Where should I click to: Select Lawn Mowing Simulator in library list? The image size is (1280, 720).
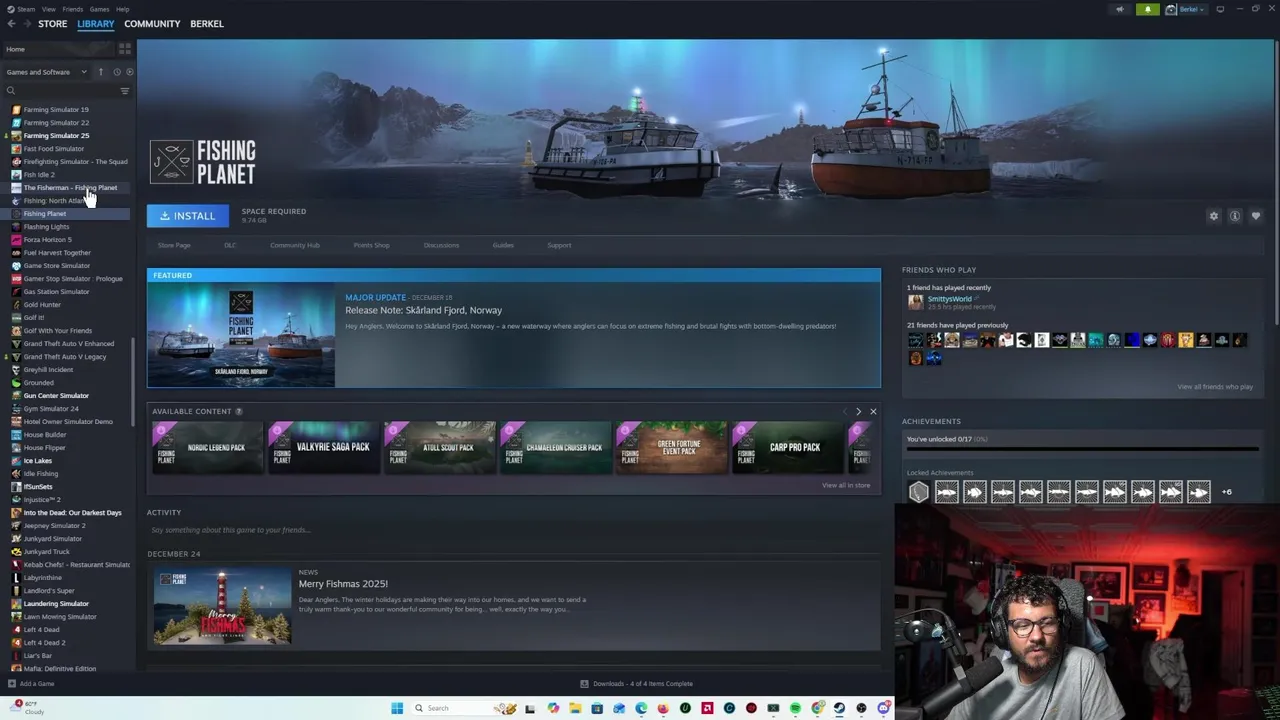coord(60,617)
